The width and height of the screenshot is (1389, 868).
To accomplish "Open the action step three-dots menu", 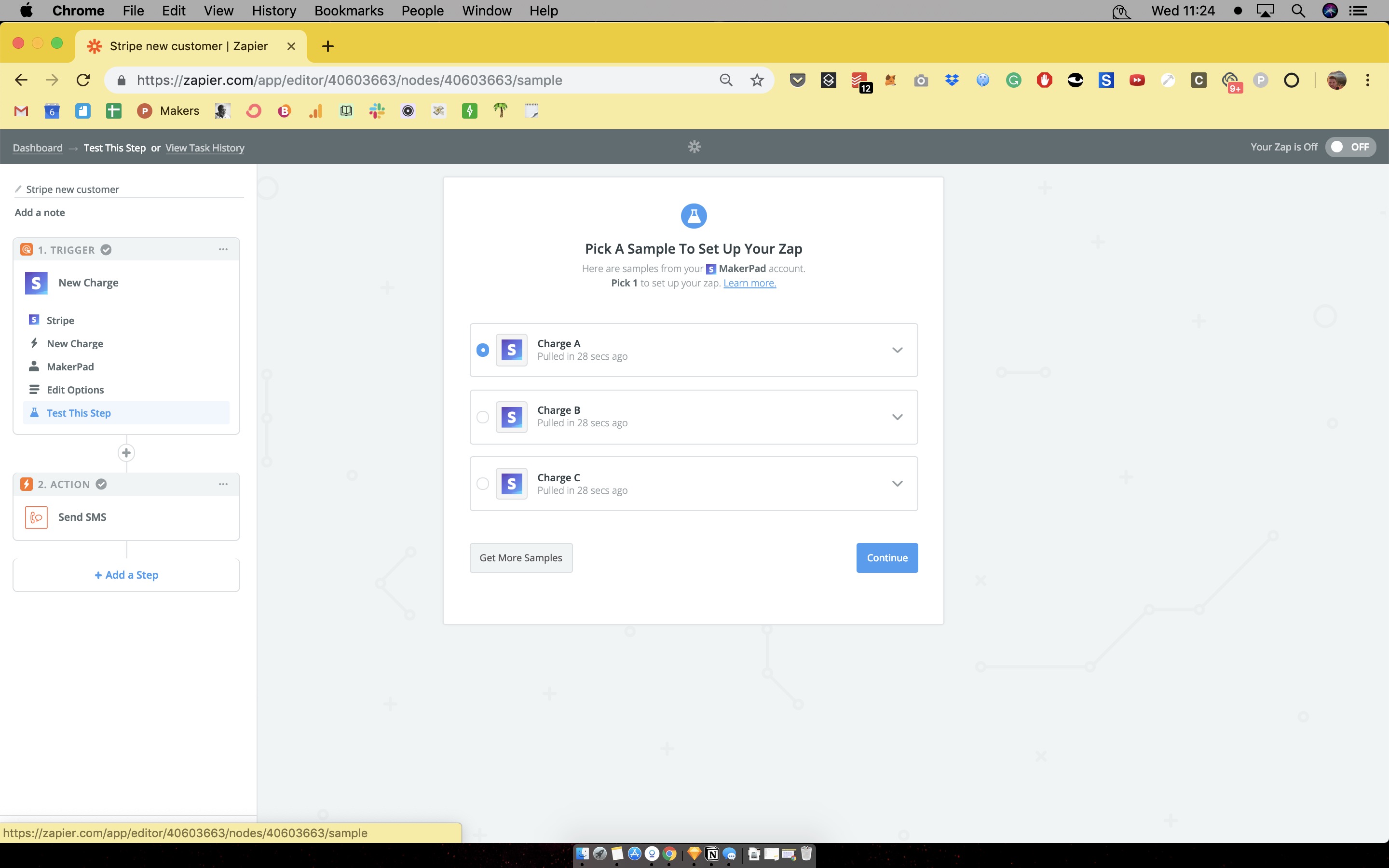I will 223,484.
